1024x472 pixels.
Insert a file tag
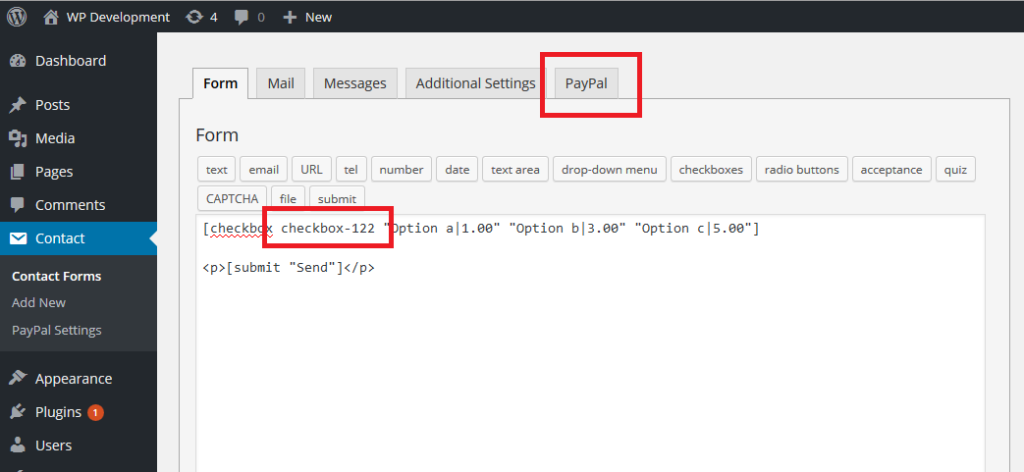point(288,198)
